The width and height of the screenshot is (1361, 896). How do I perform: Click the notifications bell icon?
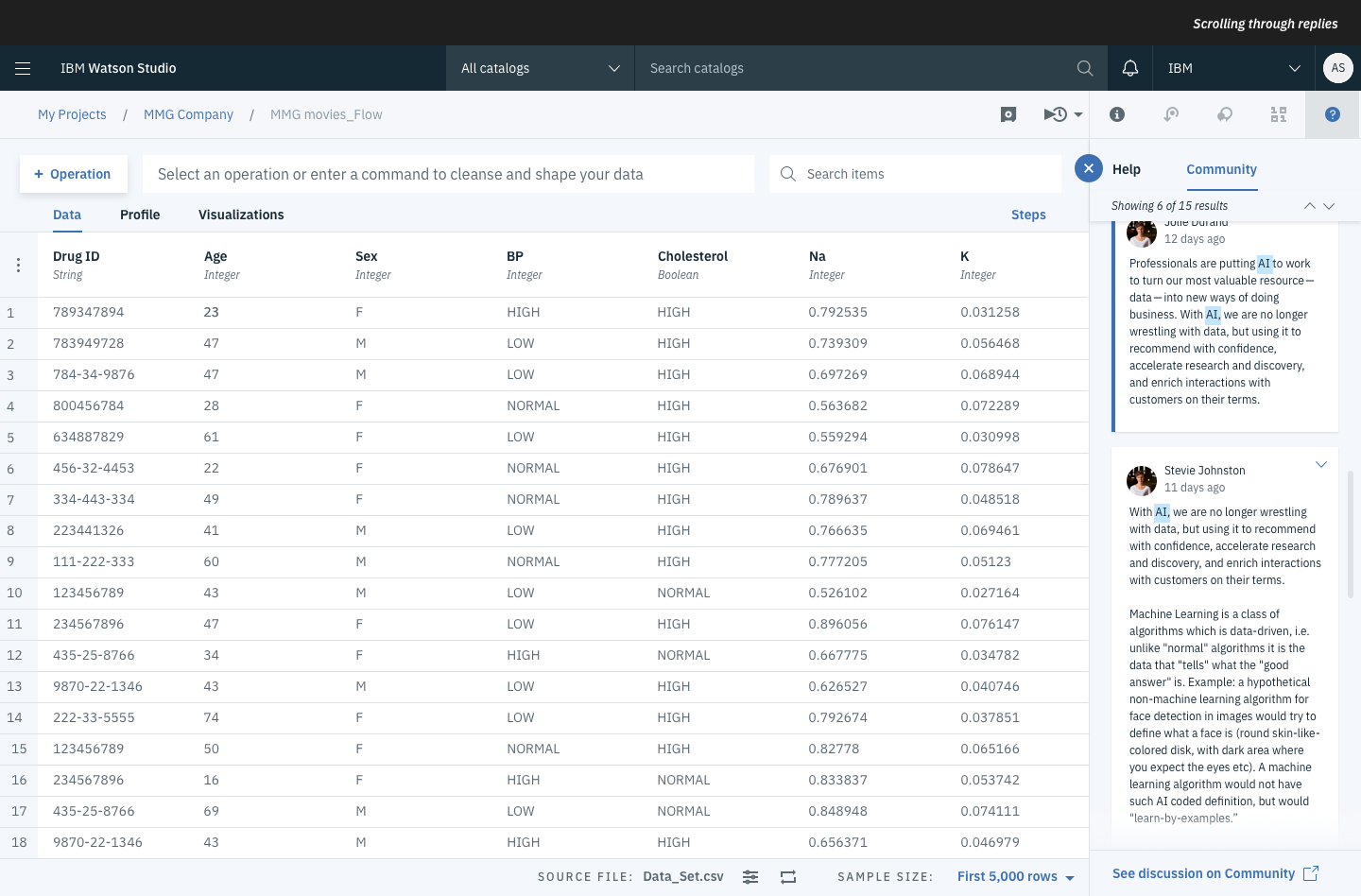[x=1129, y=68]
